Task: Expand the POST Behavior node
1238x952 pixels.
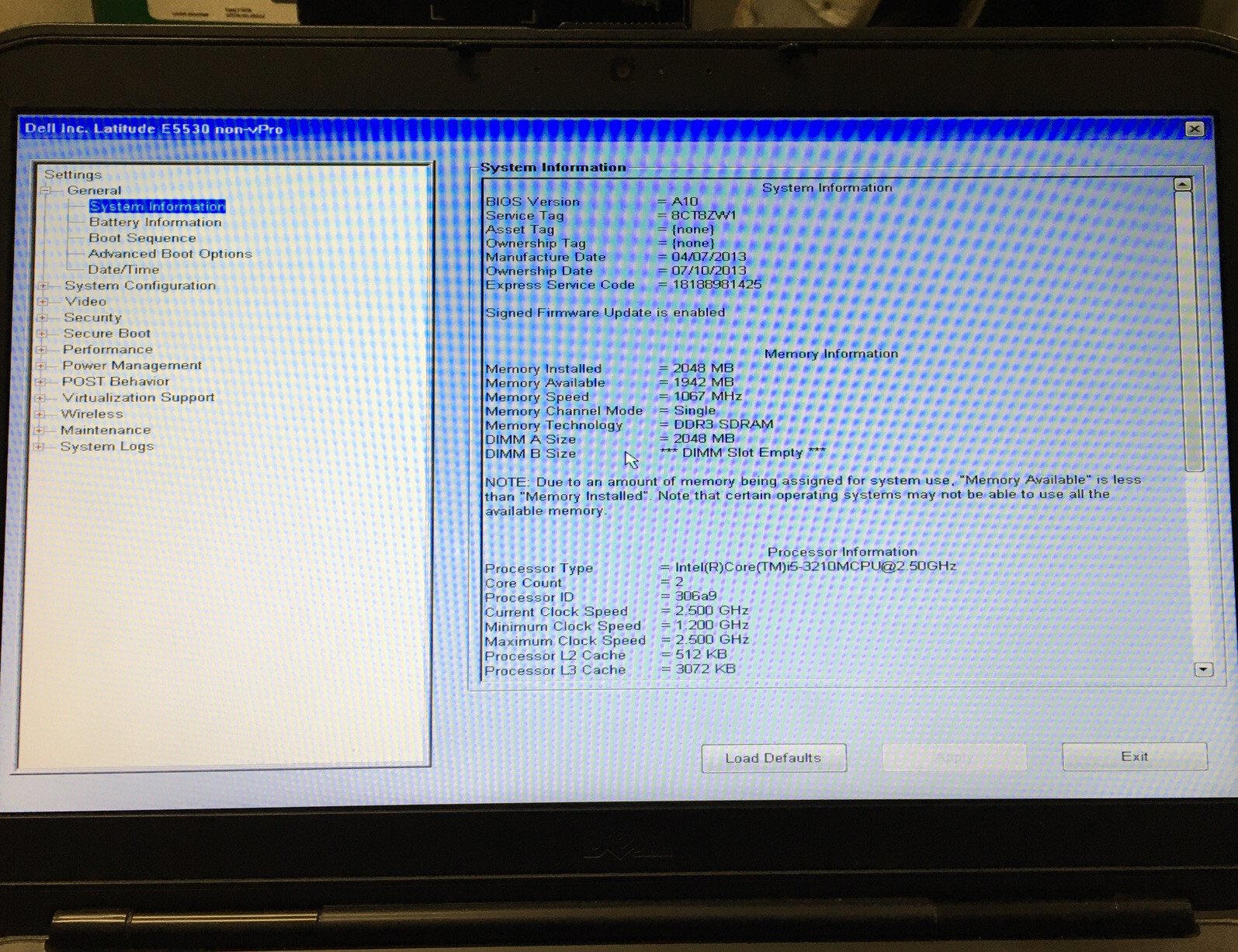Action: (x=41, y=382)
